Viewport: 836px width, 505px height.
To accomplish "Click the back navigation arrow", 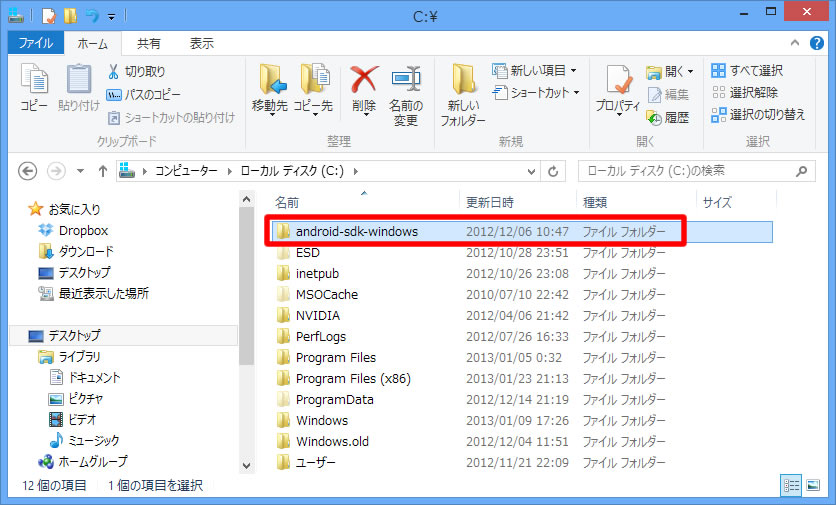I will click(28, 171).
